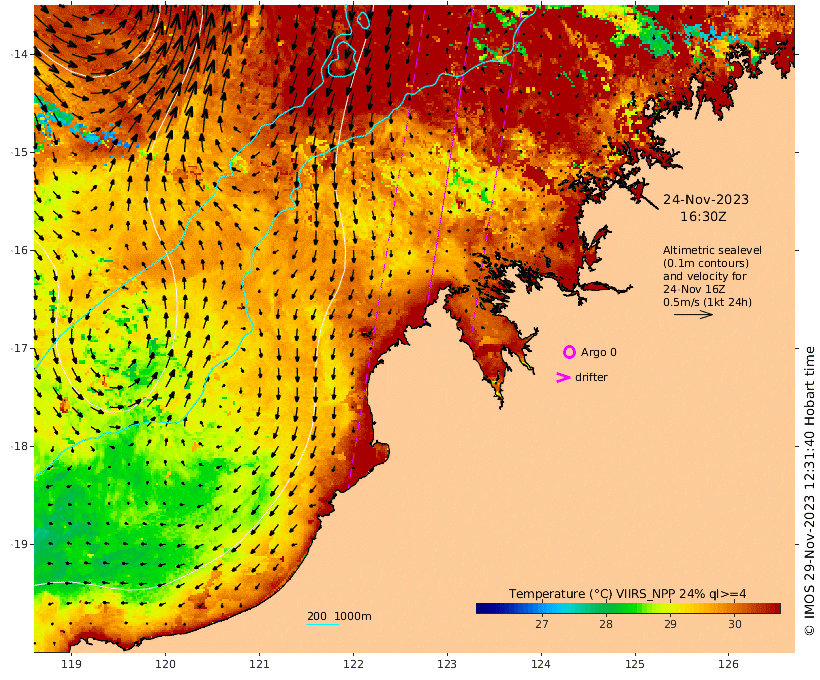The height and width of the screenshot is (680, 820).
Task: Click the longitude axis label 119
Action: coord(72,664)
